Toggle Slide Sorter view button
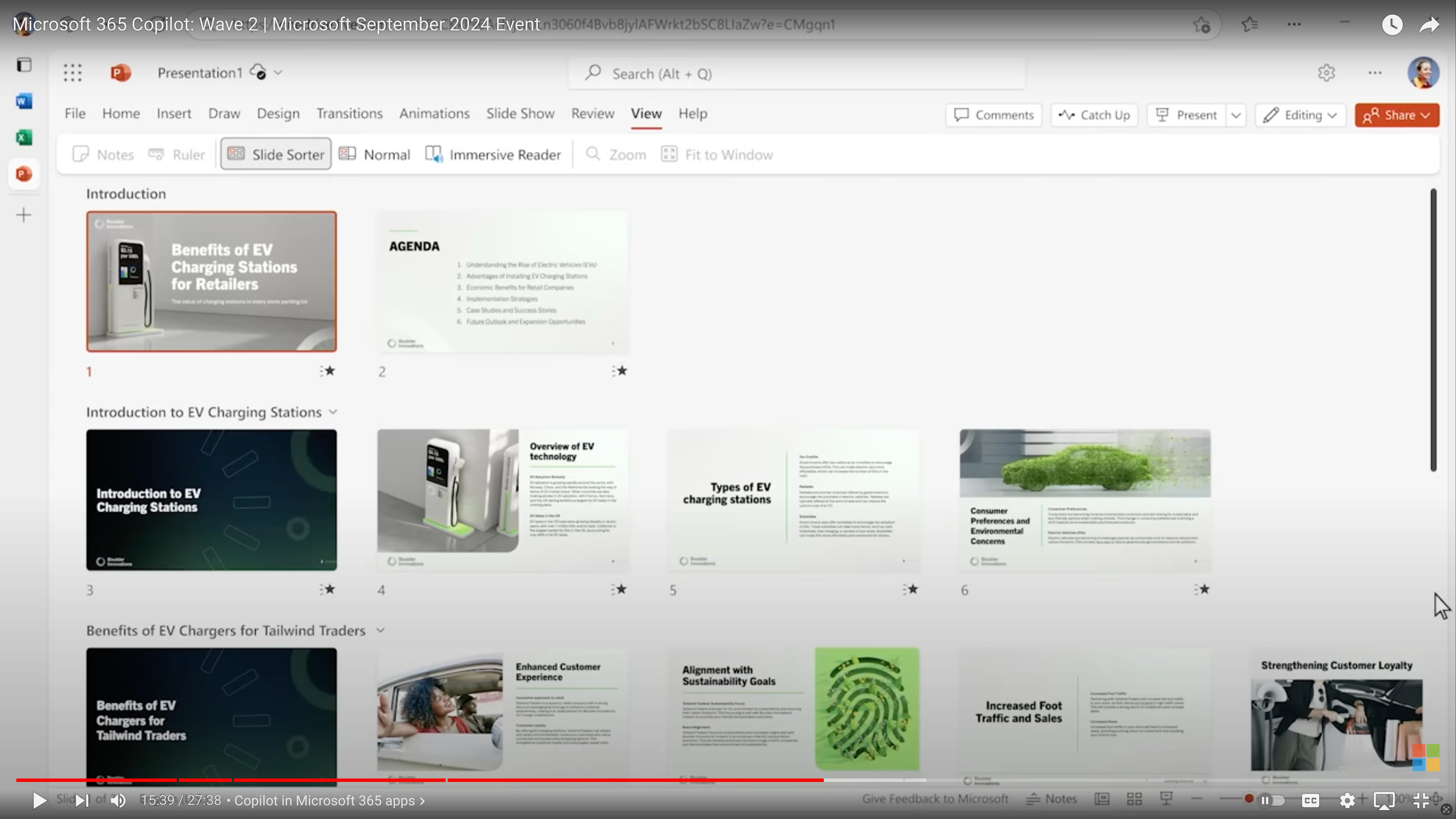The height and width of the screenshot is (819, 1456). click(x=276, y=154)
